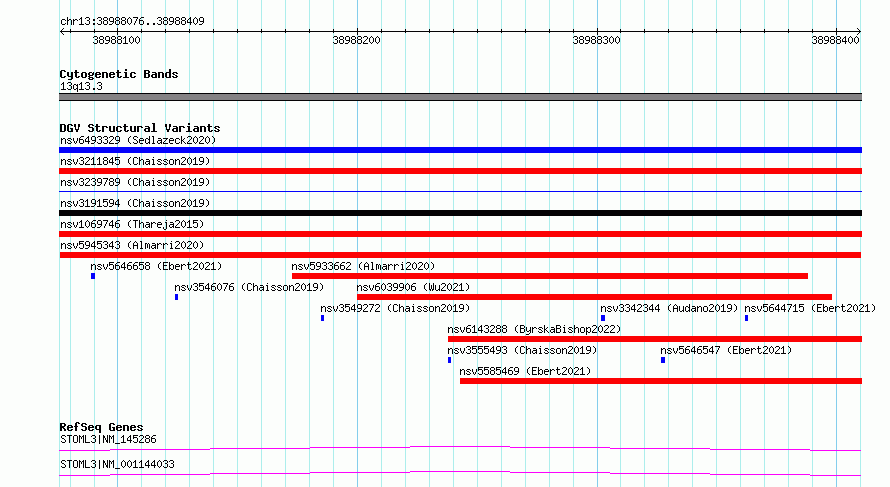Click the gray 13q13.3 cytogenetic band bar
The image size is (890, 487).
(x=460, y=97)
